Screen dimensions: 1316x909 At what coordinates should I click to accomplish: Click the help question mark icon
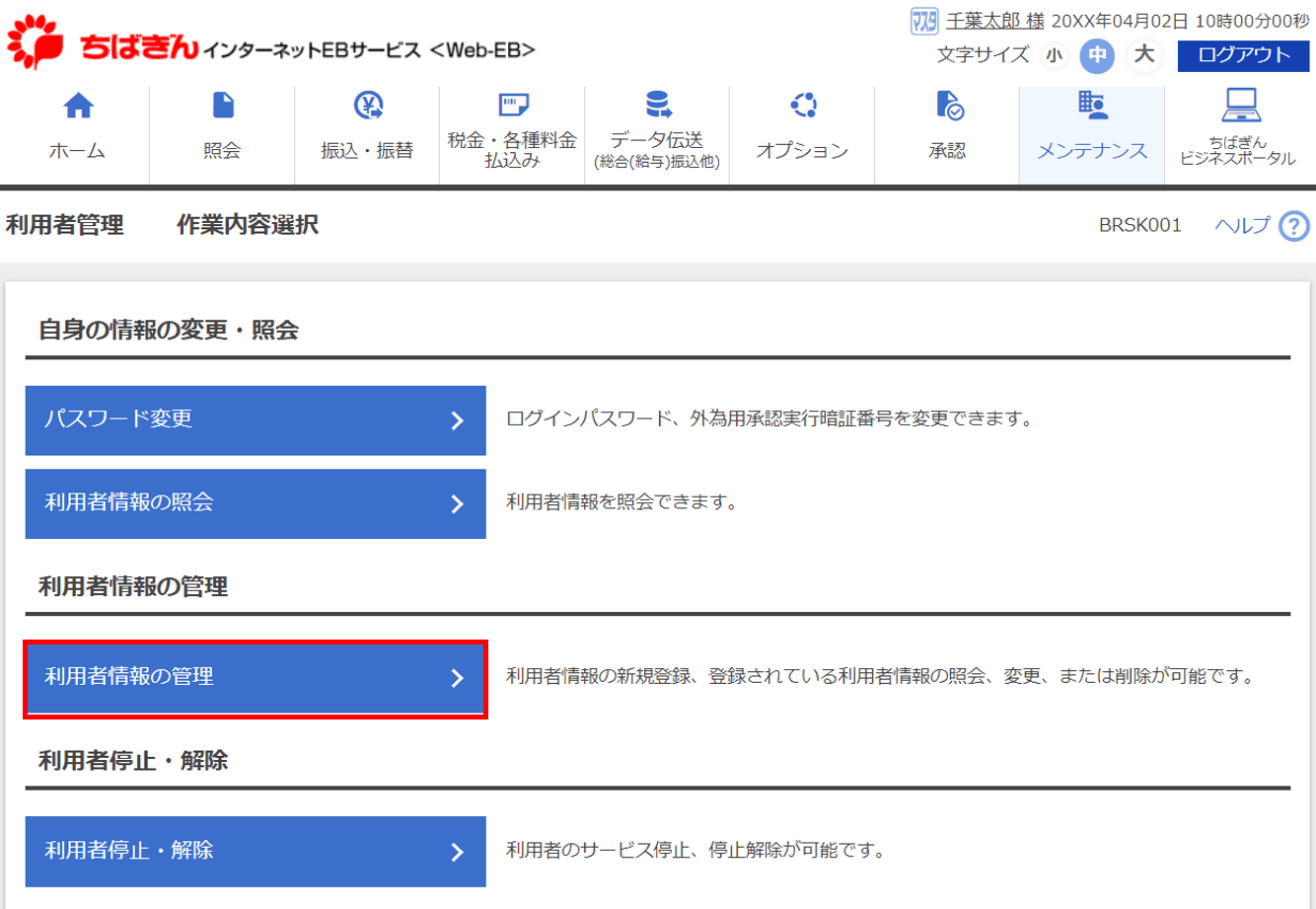pos(1293,226)
